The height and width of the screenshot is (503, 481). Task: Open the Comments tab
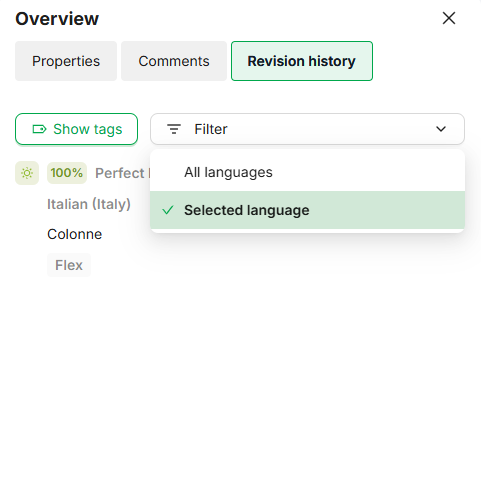(174, 61)
